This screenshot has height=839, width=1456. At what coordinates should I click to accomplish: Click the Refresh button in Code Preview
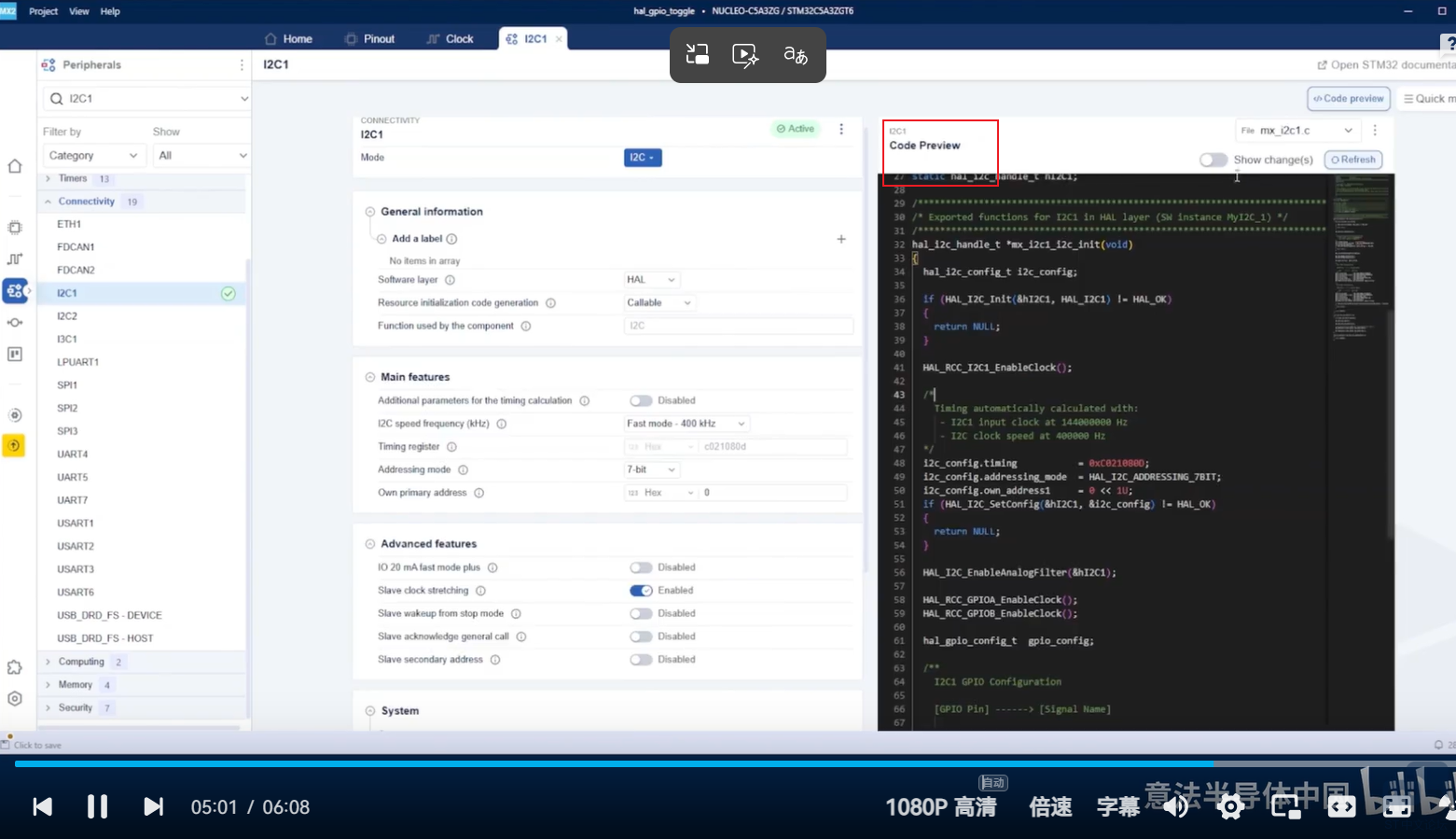click(1353, 160)
